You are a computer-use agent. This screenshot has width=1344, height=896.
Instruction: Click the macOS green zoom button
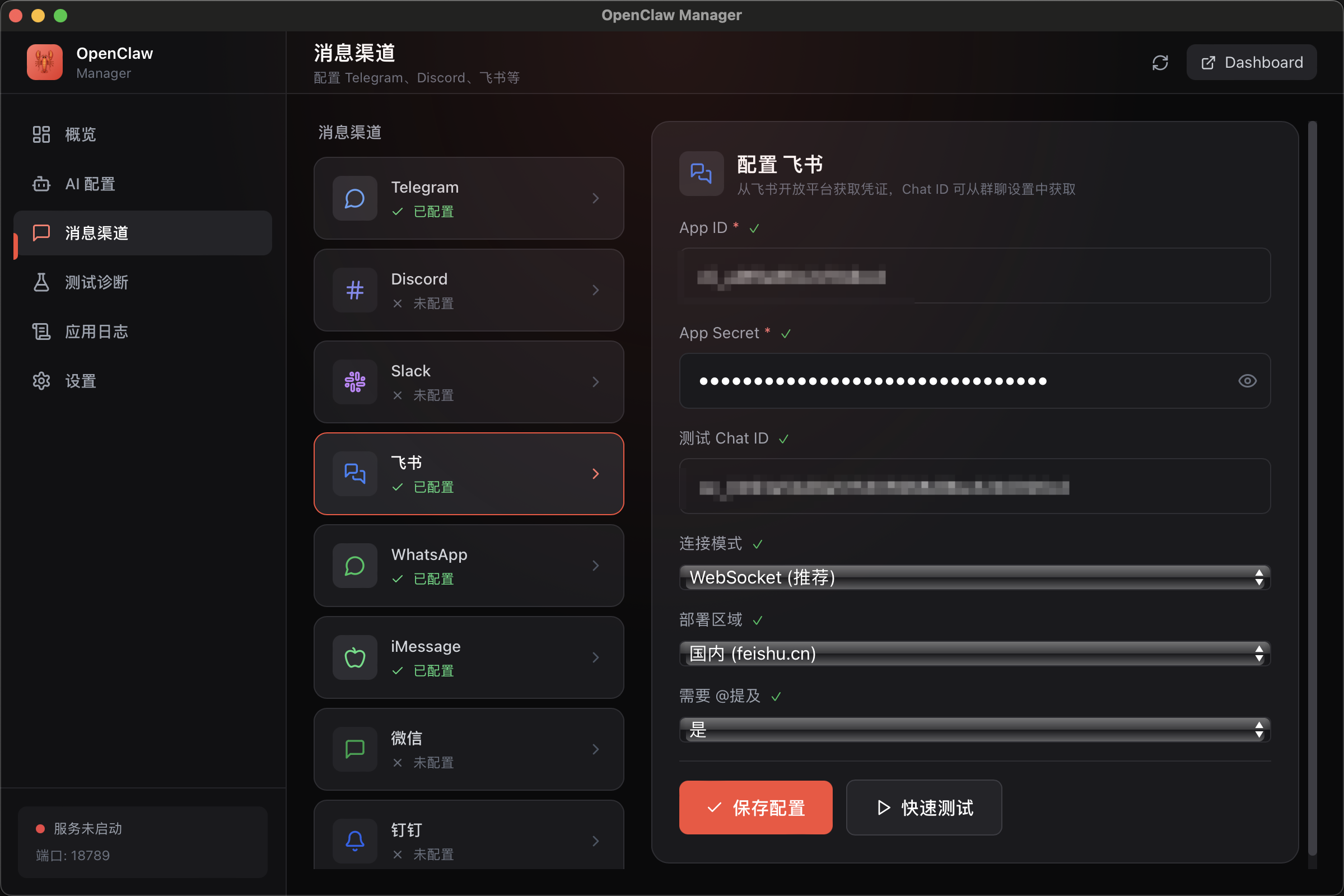(x=60, y=16)
